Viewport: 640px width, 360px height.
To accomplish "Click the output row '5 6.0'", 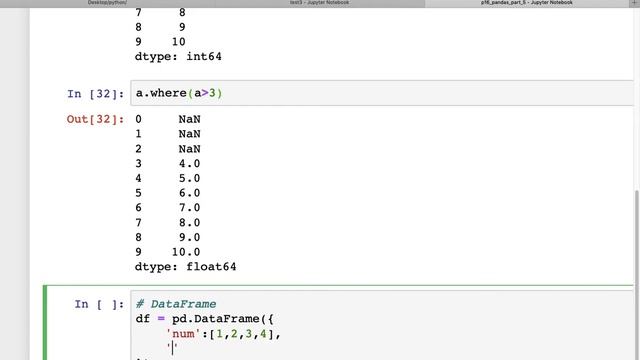I will coord(168,193).
